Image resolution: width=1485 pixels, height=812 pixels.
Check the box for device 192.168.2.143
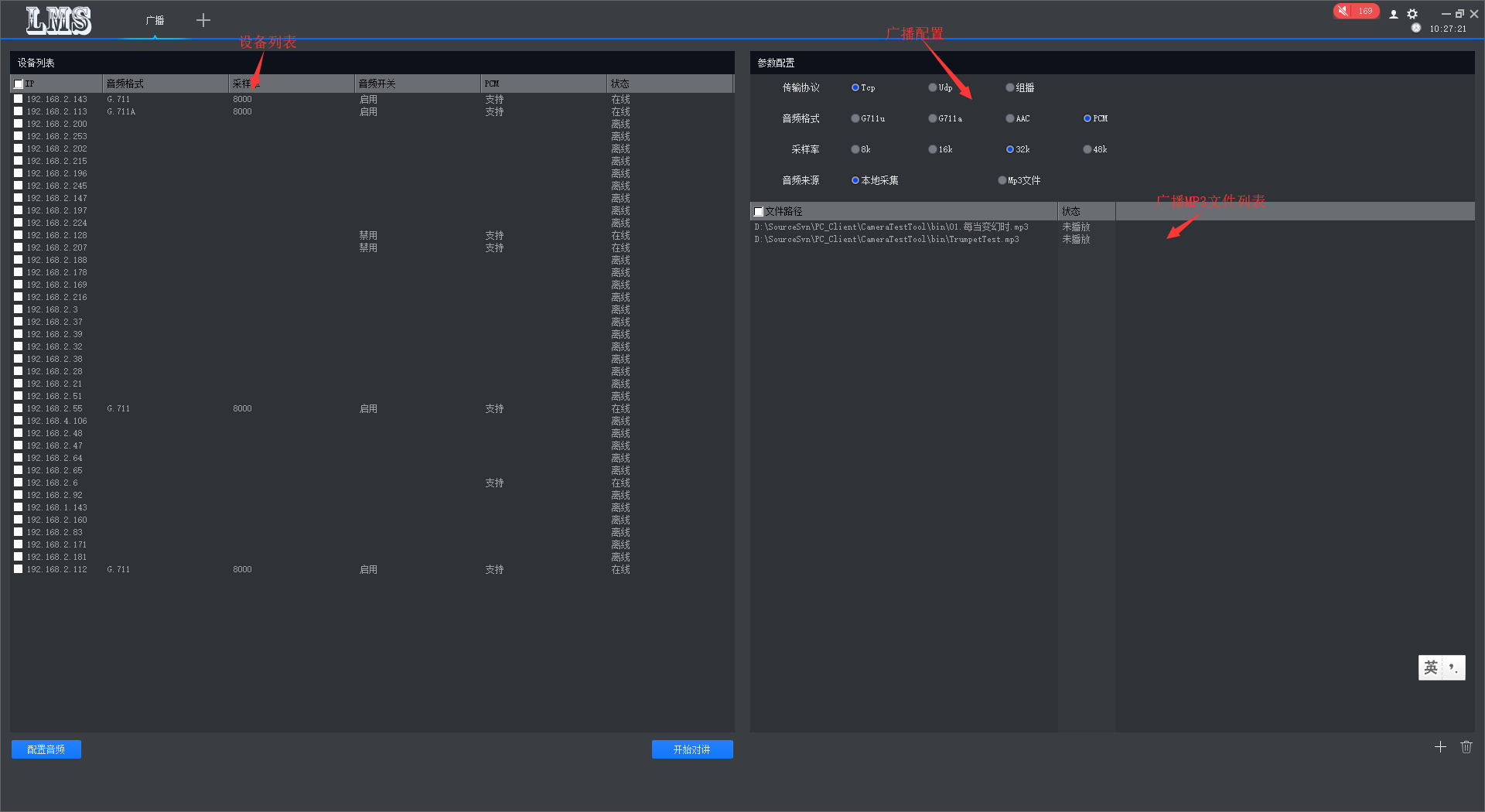(19, 99)
